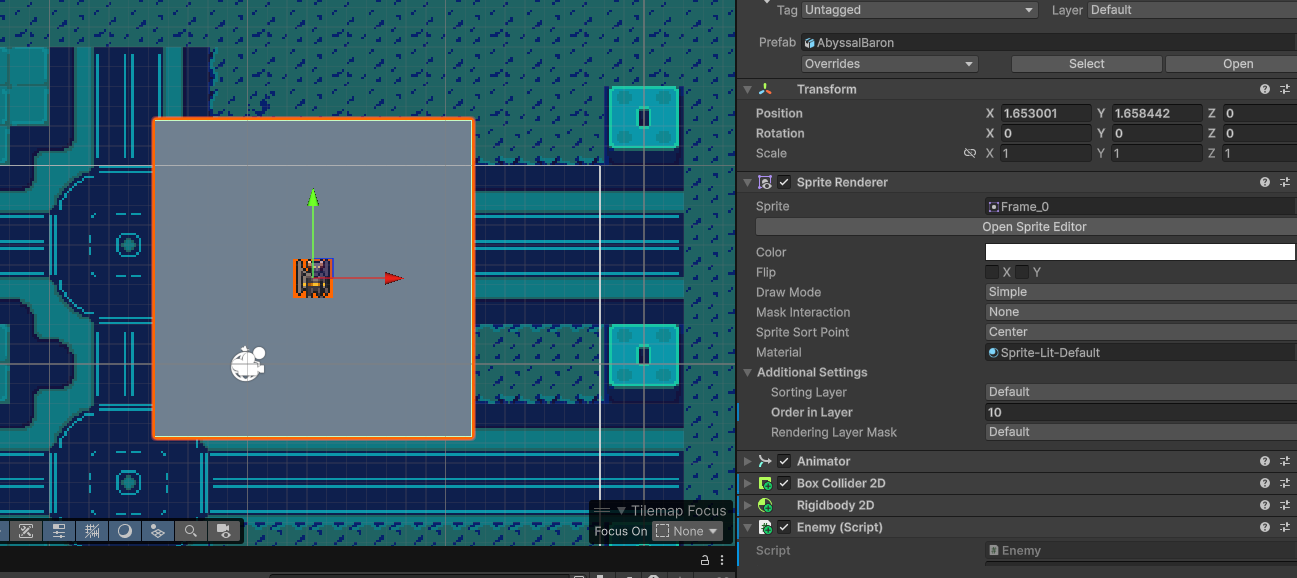Disable the Enemy (Script) component checkbox
Image resolution: width=1297 pixels, height=578 pixels.
tap(784, 527)
